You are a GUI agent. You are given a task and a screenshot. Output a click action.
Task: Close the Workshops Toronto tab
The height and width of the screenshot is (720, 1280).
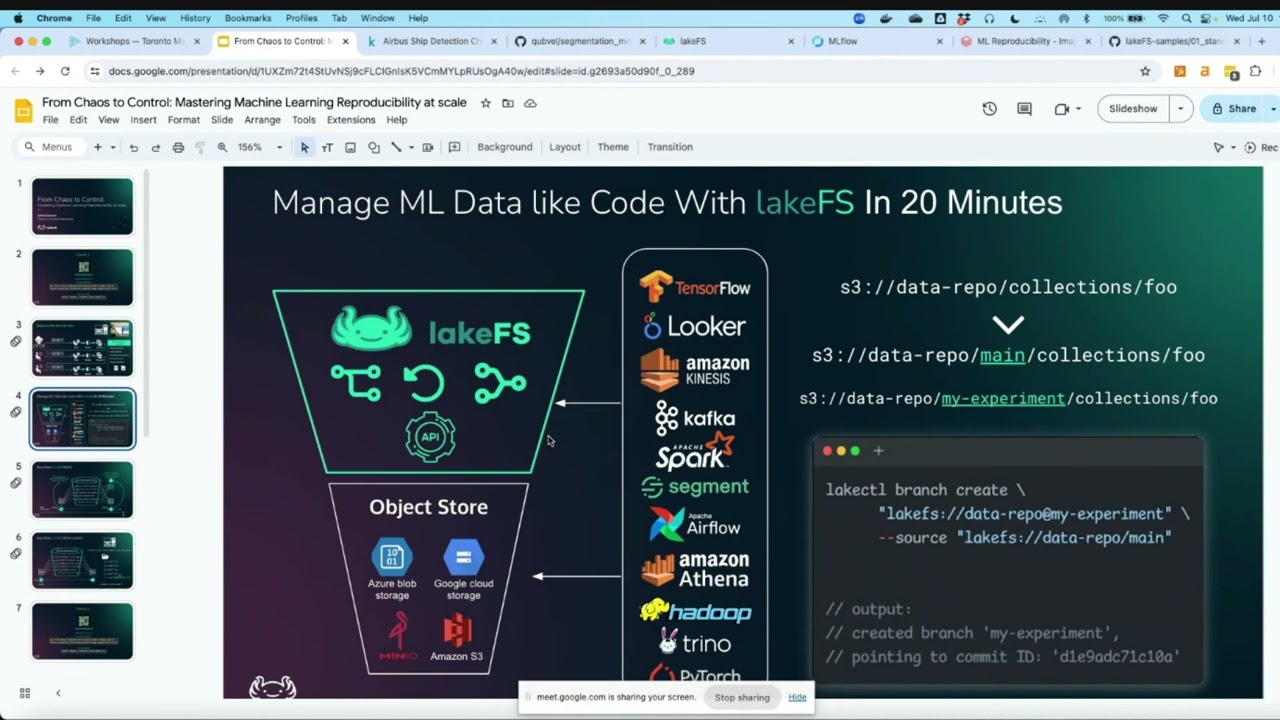pos(197,41)
